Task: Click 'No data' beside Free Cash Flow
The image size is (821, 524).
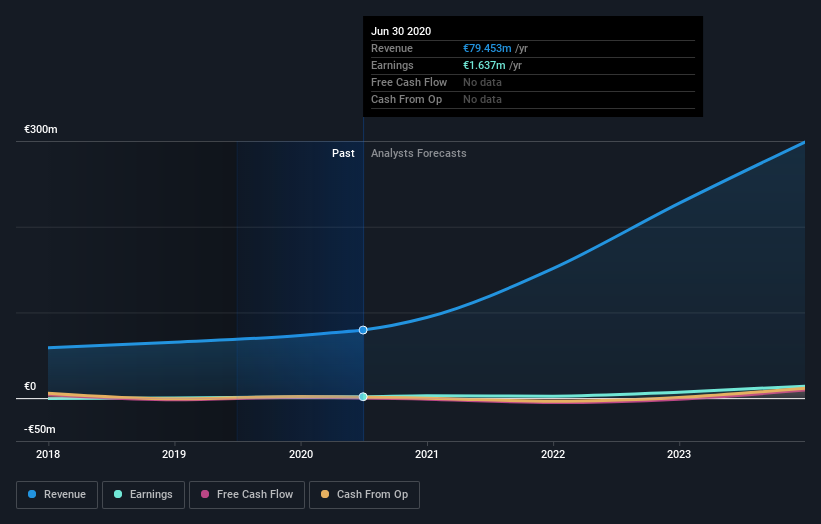Action: pos(482,82)
